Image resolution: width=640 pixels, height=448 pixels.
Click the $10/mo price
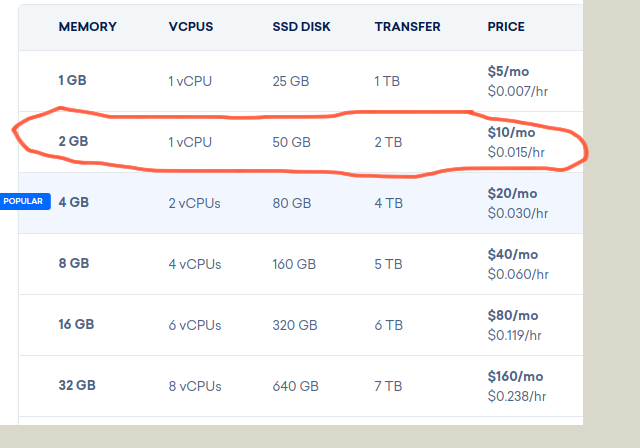pyautogui.click(x=511, y=132)
